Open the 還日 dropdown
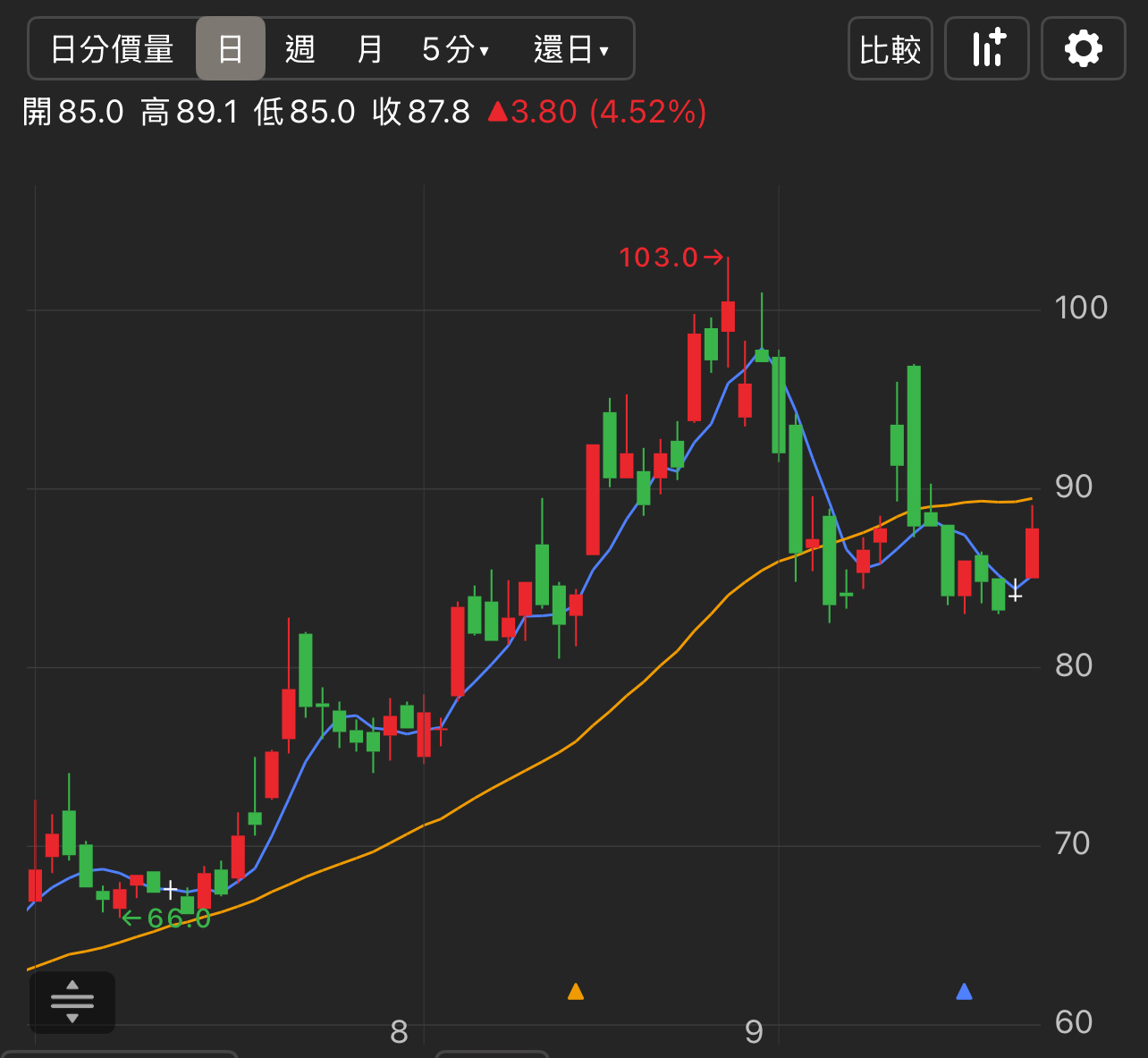 (x=570, y=49)
